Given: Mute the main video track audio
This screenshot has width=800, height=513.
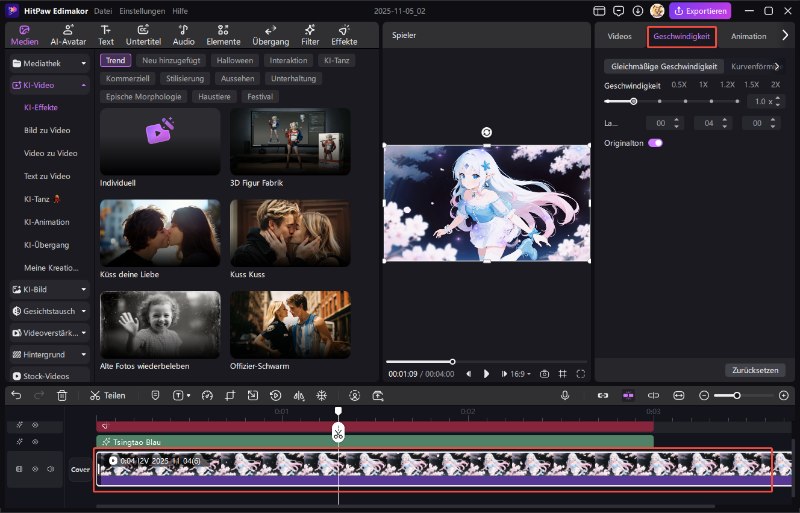Looking at the screenshot, I should (51, 469).
